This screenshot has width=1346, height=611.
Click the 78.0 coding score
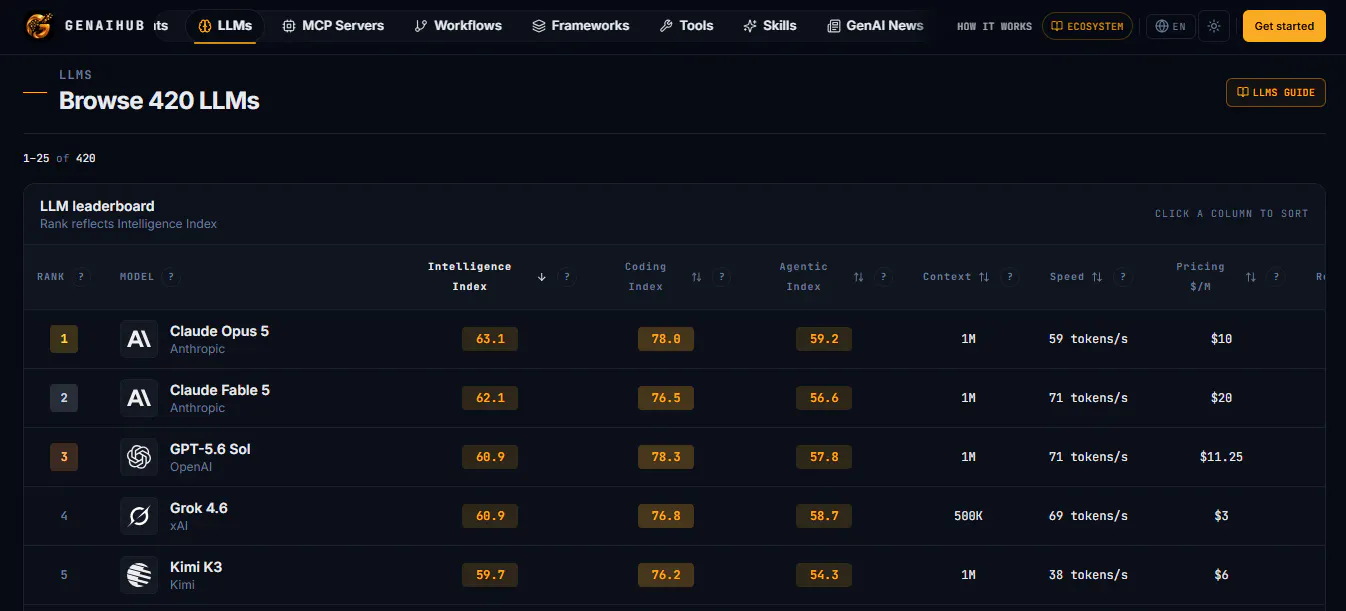(x=666, y=339)
